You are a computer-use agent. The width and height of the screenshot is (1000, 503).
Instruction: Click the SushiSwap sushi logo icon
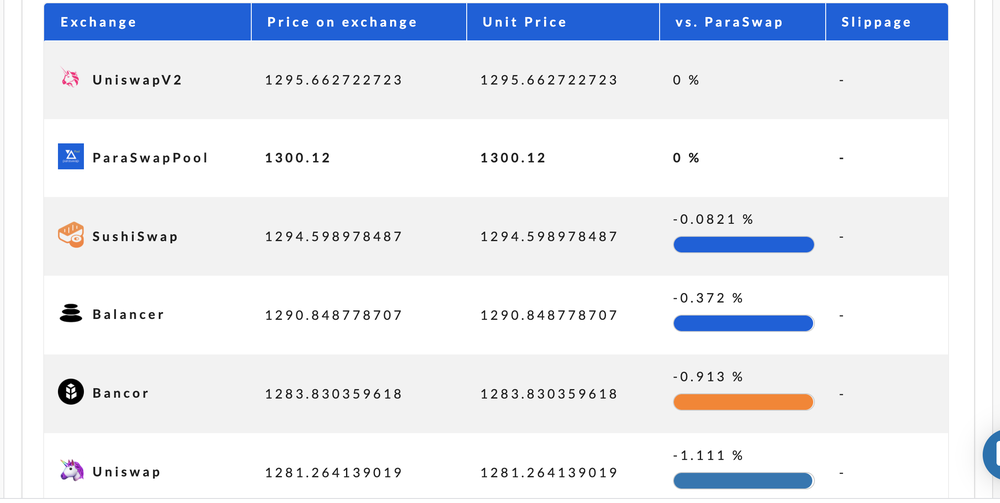click(71, 235)
